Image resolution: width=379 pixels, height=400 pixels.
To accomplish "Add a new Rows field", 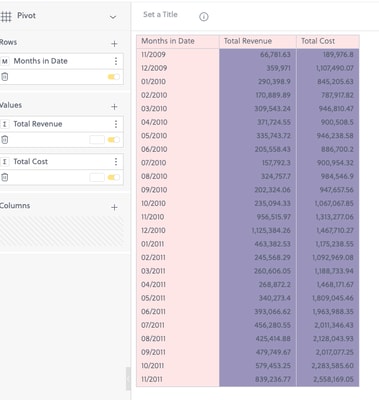I will [114, 44].
